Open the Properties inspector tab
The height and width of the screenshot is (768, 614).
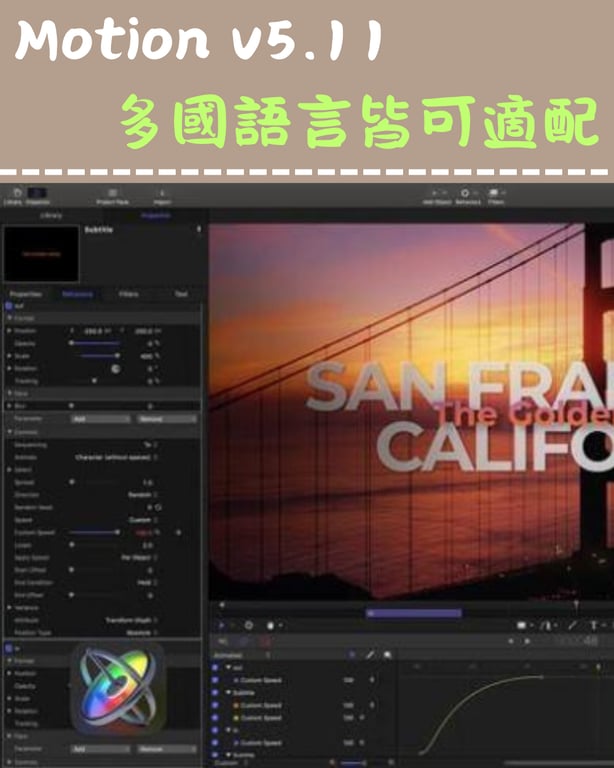pyautogui.click(x=25, y=294)
